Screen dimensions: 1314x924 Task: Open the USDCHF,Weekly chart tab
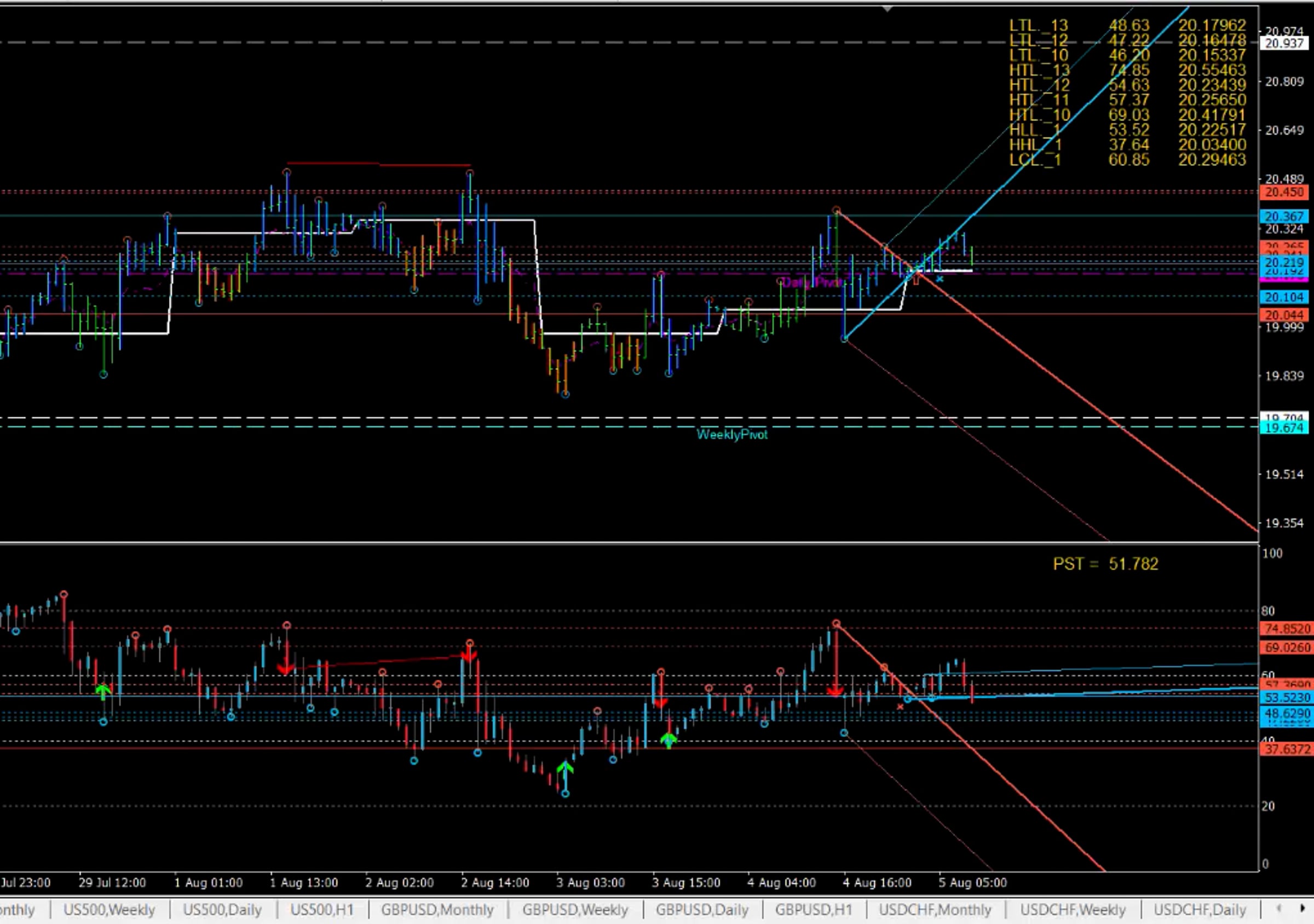[1073, 910]
